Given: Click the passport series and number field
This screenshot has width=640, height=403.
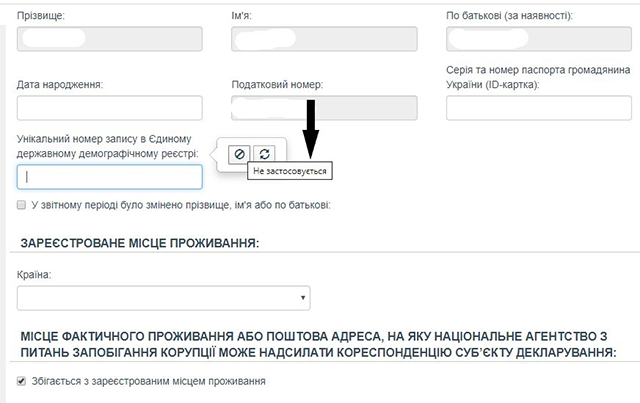Looking at the screenshot, I should [x=538, y=108].
